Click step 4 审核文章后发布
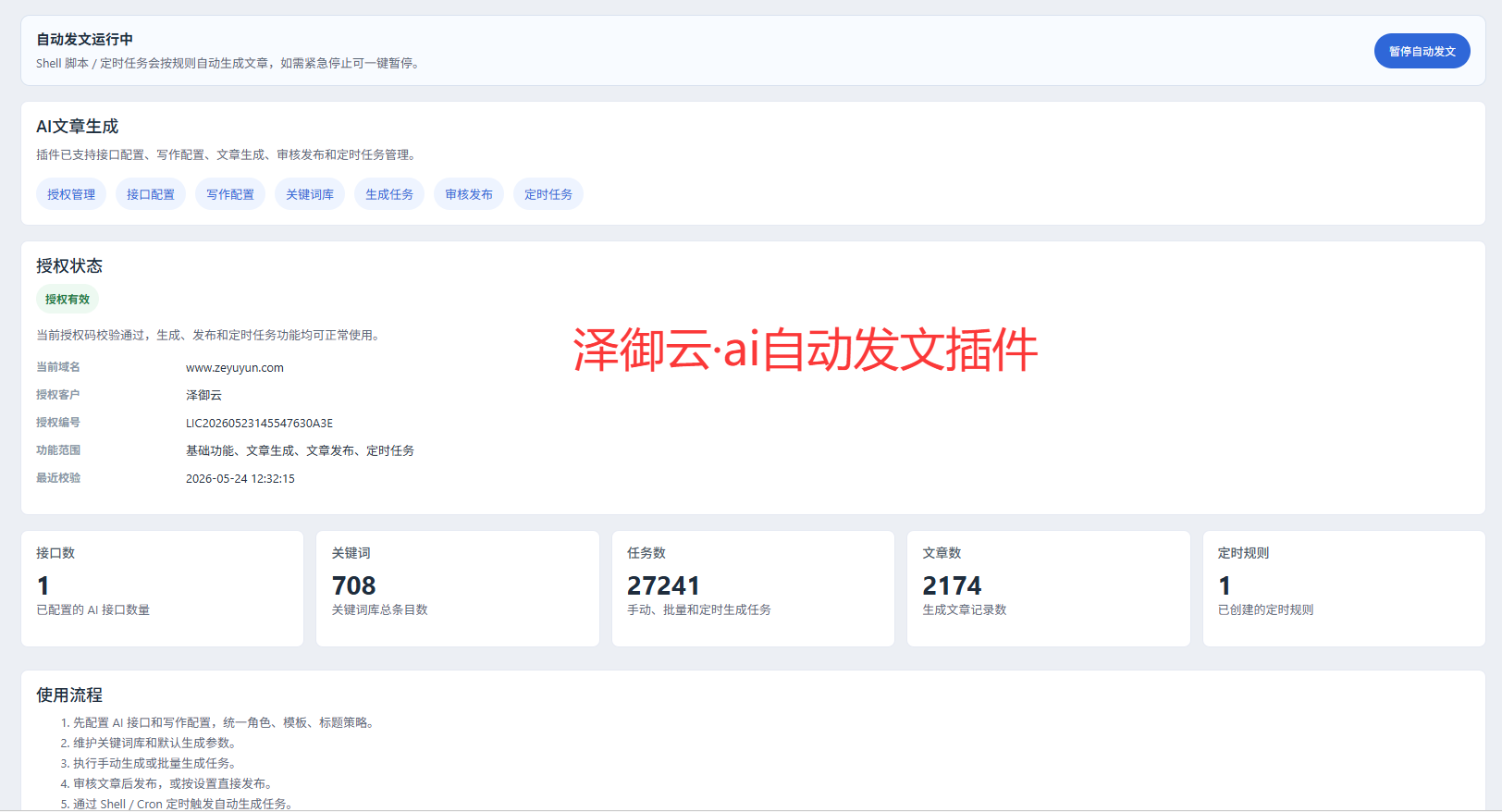Viewport: 1502px width, 812px height. pyautogui.click(x=175, y=784)
